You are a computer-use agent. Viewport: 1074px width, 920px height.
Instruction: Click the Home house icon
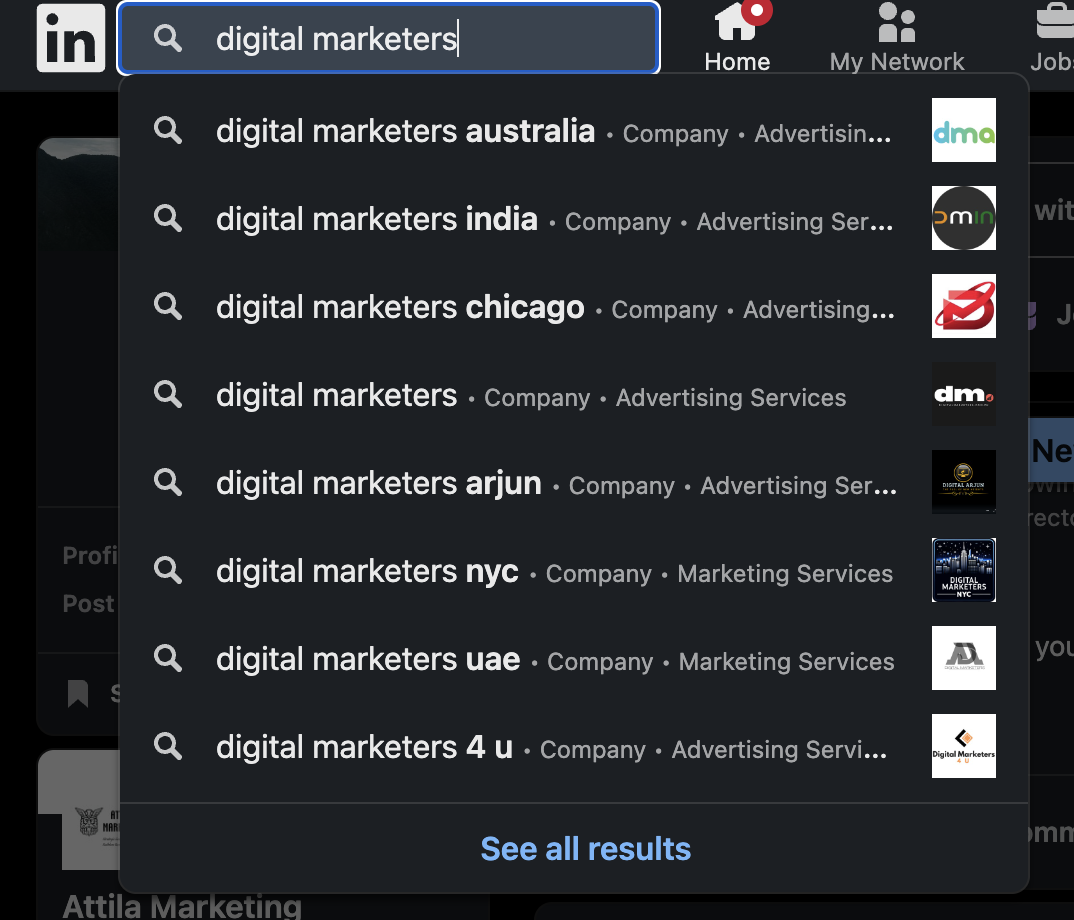point(736,23)
